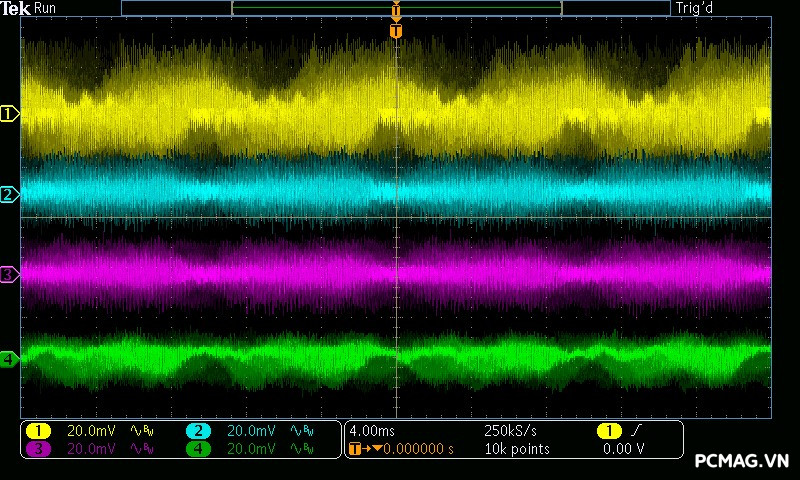The image size is (800, 480).
Task: Select channel 4 green badge in readout
Action: pyautogui.click(x=198, y=449)
